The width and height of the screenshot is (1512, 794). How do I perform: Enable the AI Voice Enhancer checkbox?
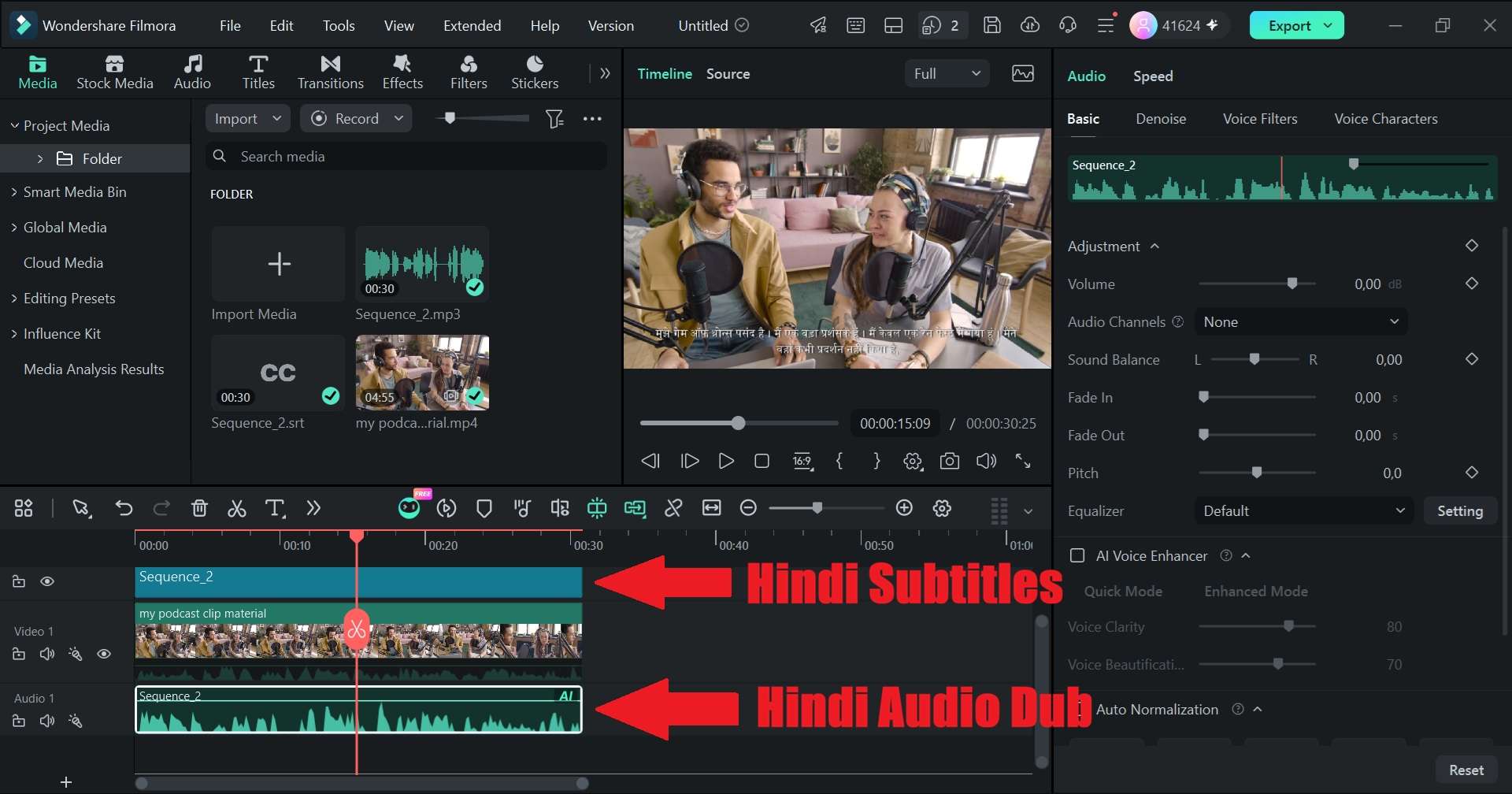tap(1077, 555)
